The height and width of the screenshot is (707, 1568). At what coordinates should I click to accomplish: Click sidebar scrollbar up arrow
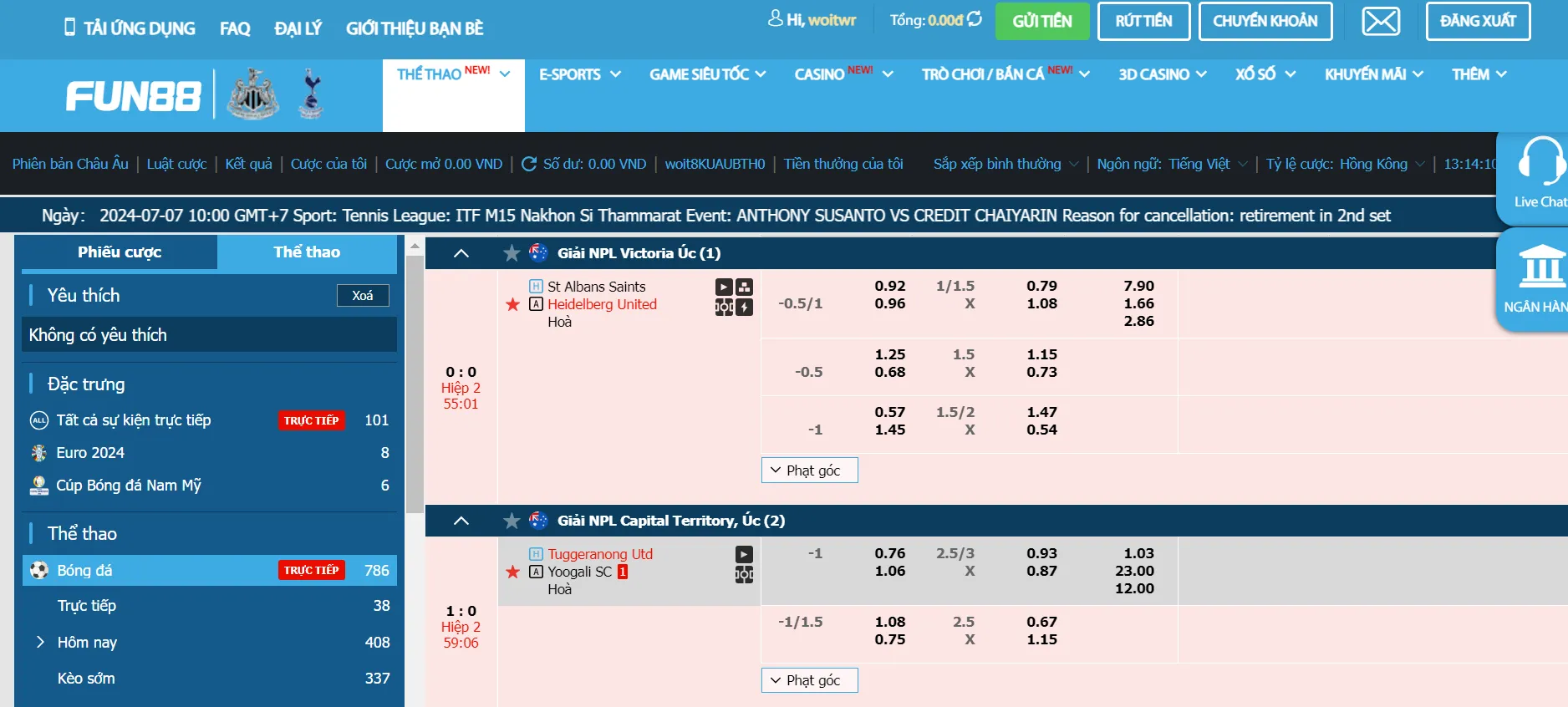(x=414, y=246)
